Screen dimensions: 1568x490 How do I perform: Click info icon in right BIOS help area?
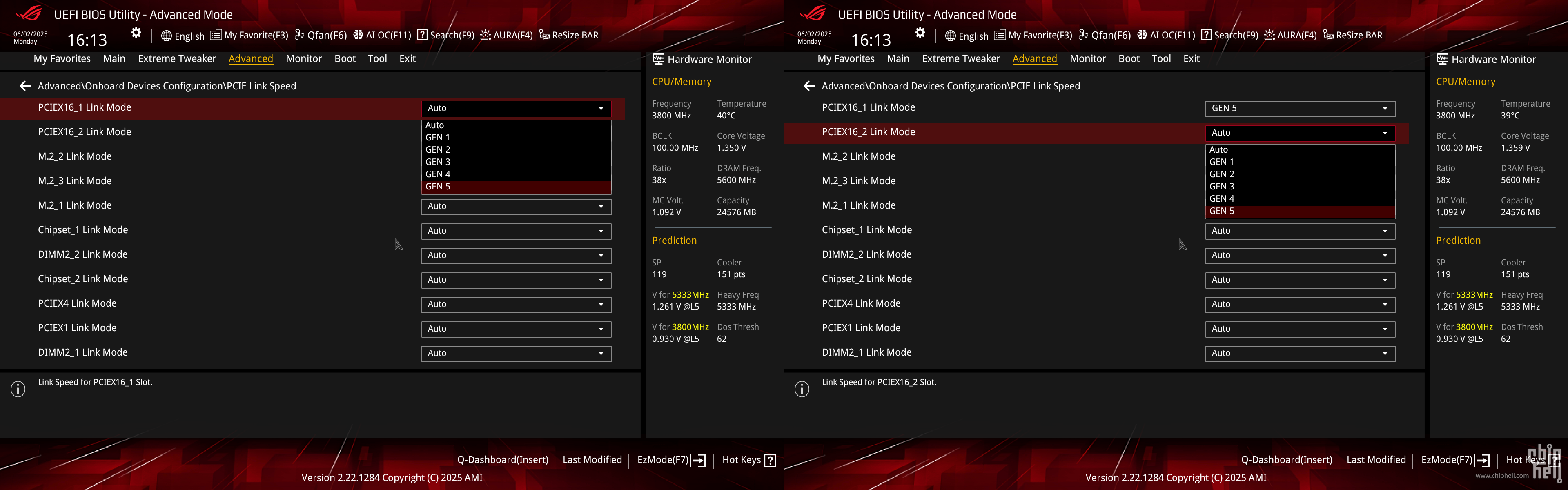[x=802, y=389]
